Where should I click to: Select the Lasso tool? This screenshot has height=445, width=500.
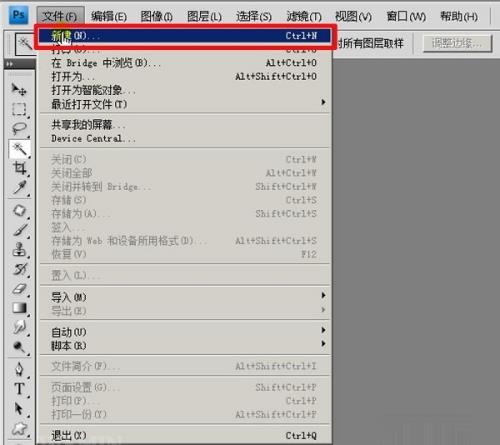point(19,128)
